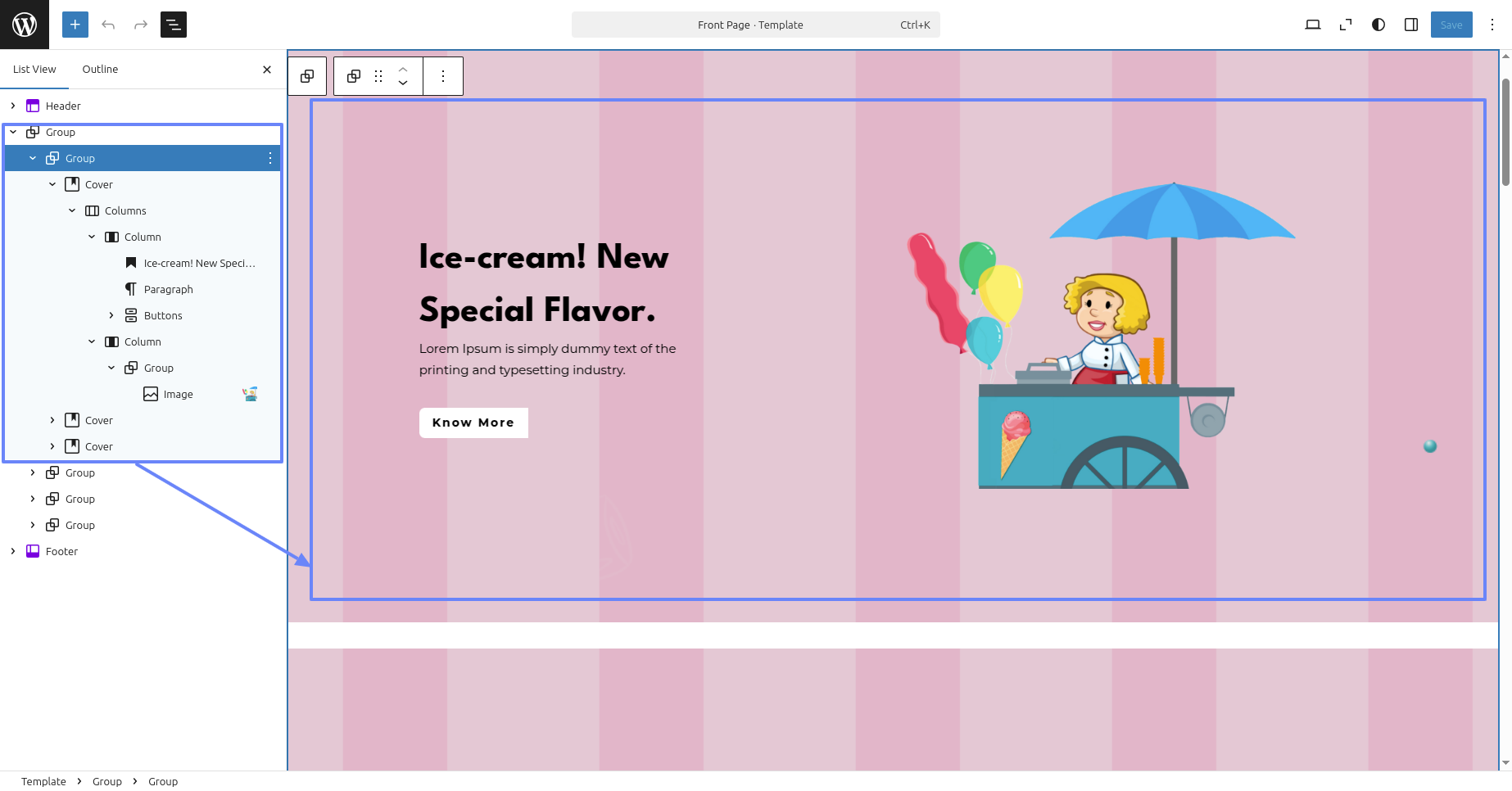
Task: Close the List View panel
Action: click(x=267, y=70)
